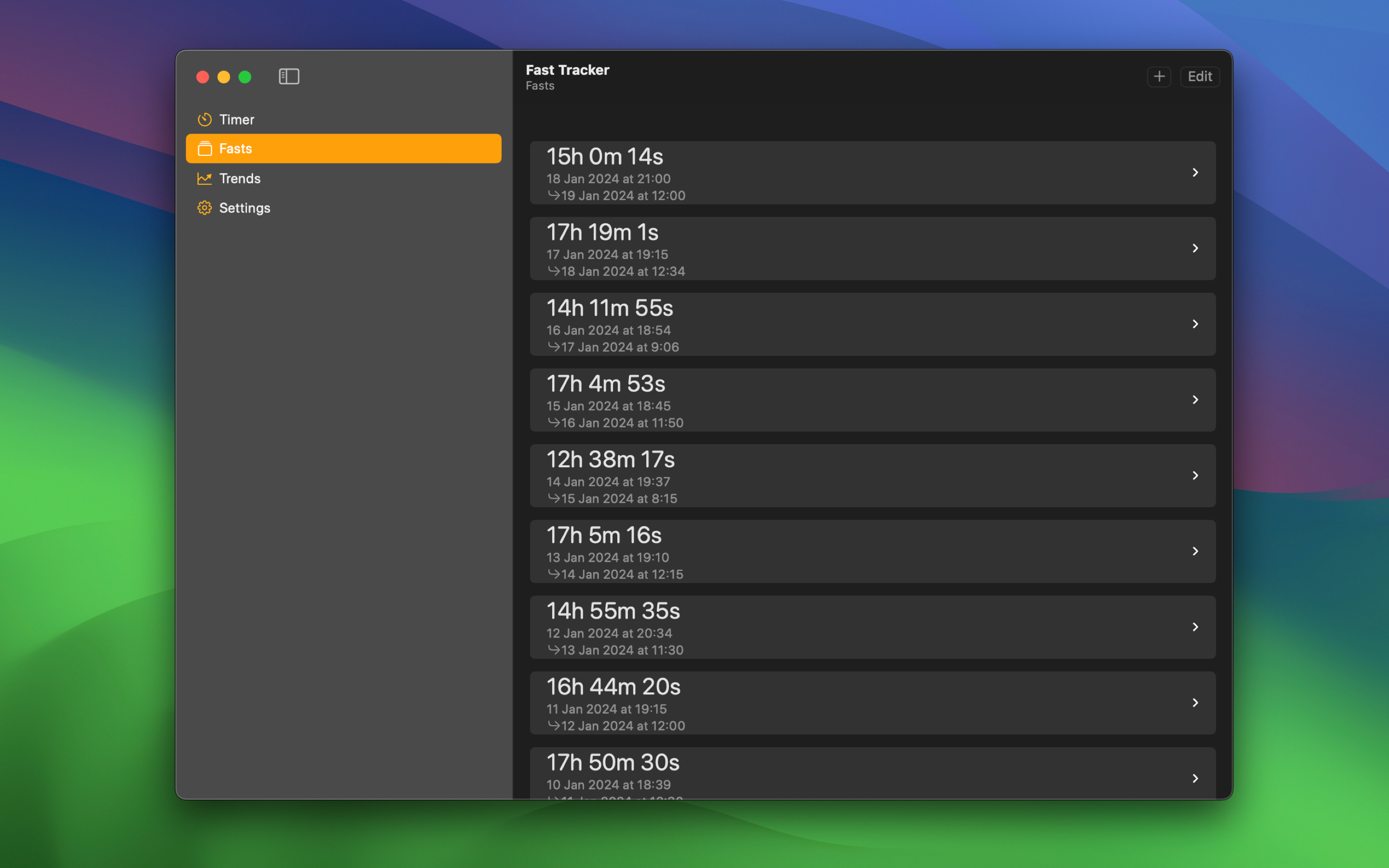Click start time 16 Jan 2024 at 18:54
Viewport: 1389px width, 868px height.
[x=608, y=330]
